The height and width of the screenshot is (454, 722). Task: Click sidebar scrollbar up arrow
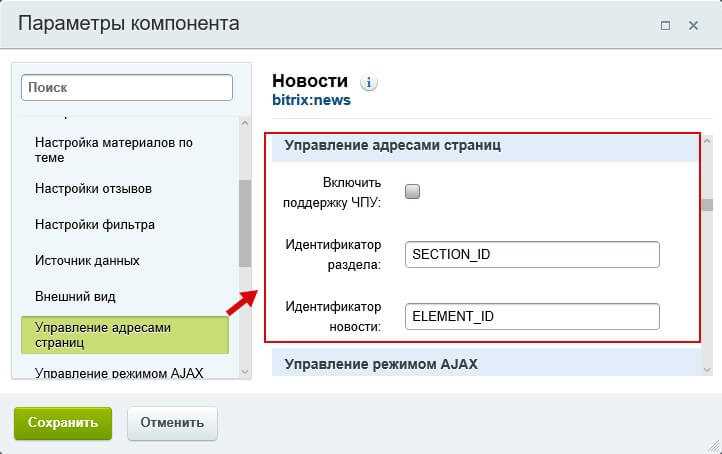[x=245, y=123]
